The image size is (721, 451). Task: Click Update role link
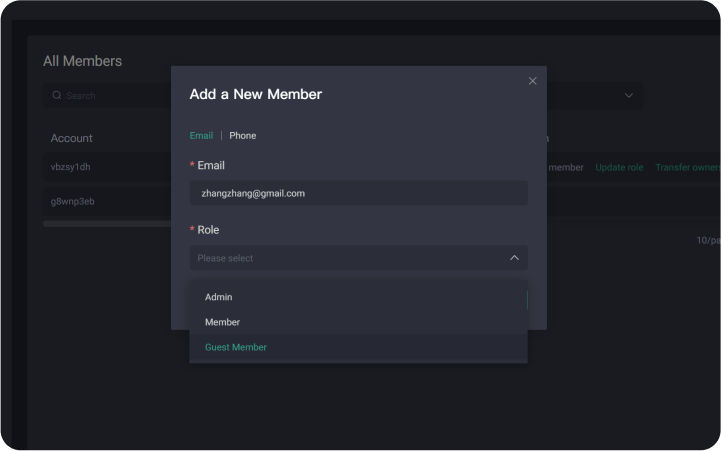point(619,167)
